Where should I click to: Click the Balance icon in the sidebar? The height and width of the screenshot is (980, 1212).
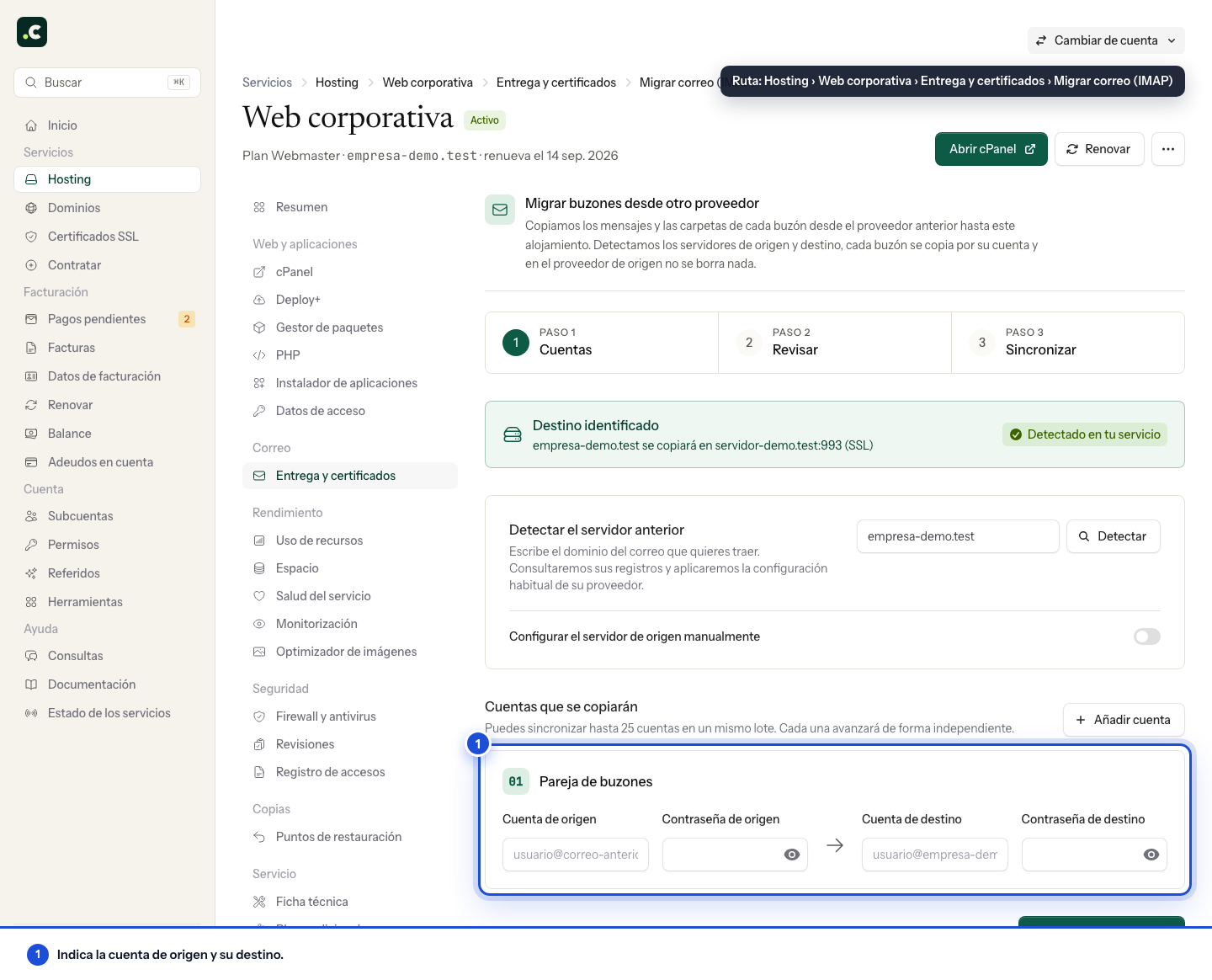point(31,434)
